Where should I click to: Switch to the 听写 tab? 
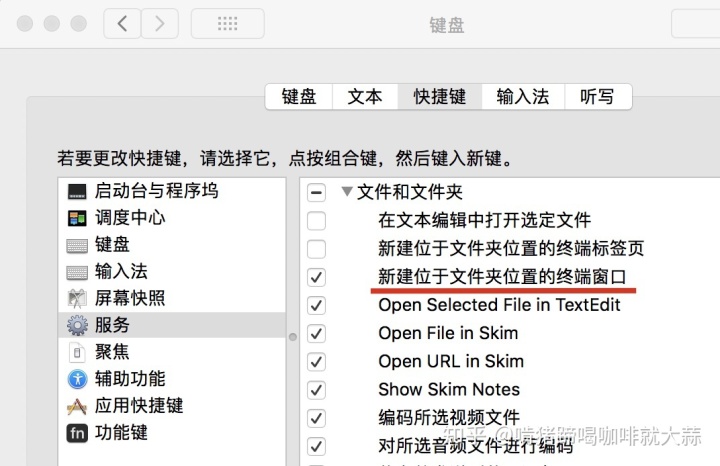pos(598,97)
